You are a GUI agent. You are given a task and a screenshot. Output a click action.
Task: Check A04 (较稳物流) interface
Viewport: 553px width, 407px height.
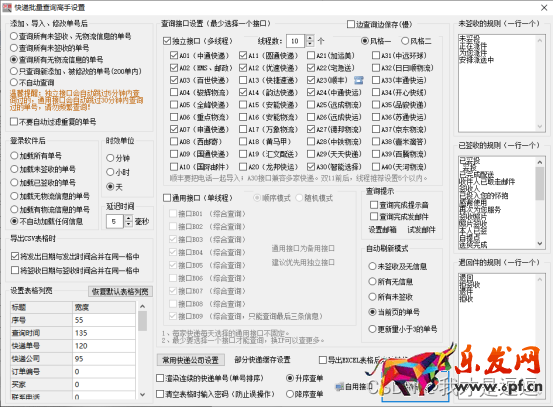[x=200, y=92]
